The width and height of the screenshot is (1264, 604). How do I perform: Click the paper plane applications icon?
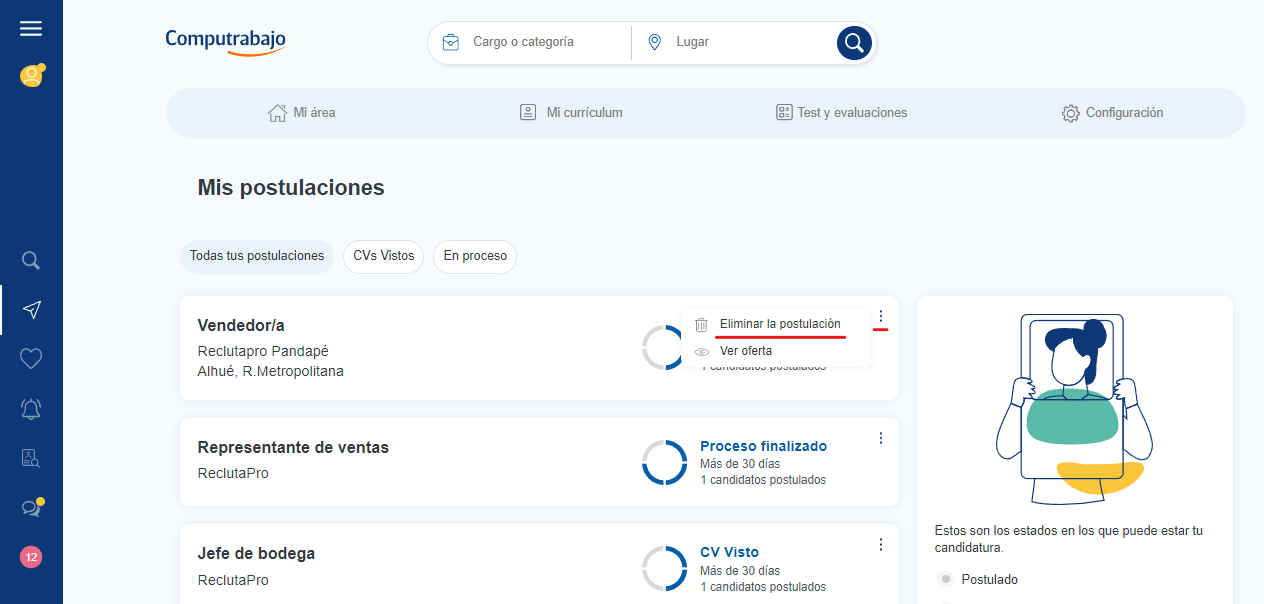click(31, 310)
